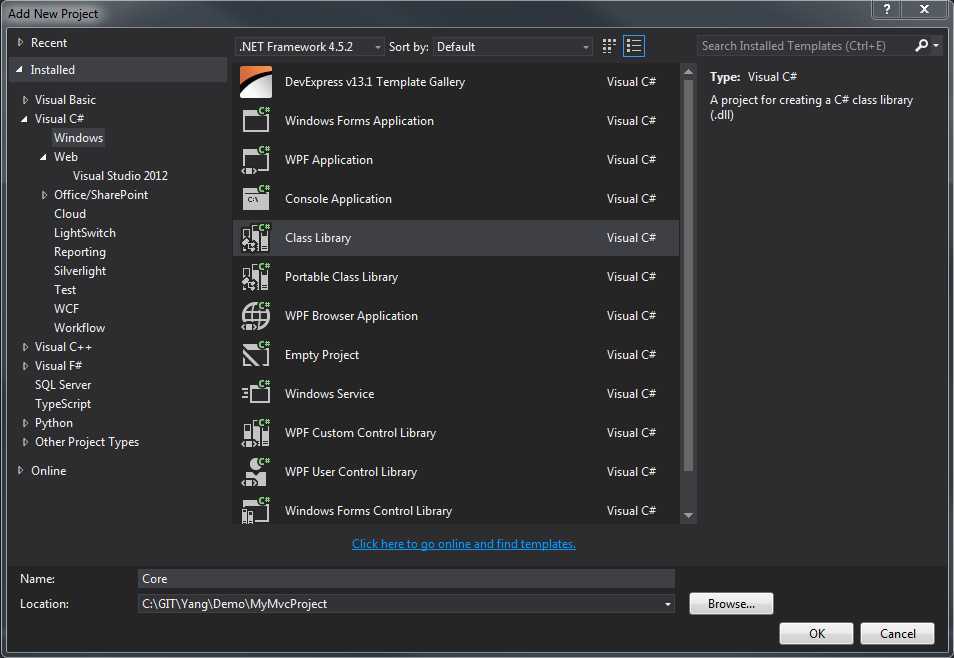Click the template list scroll up arrow
The height and width of the screenshot is (658, 954).
point(688,72)
